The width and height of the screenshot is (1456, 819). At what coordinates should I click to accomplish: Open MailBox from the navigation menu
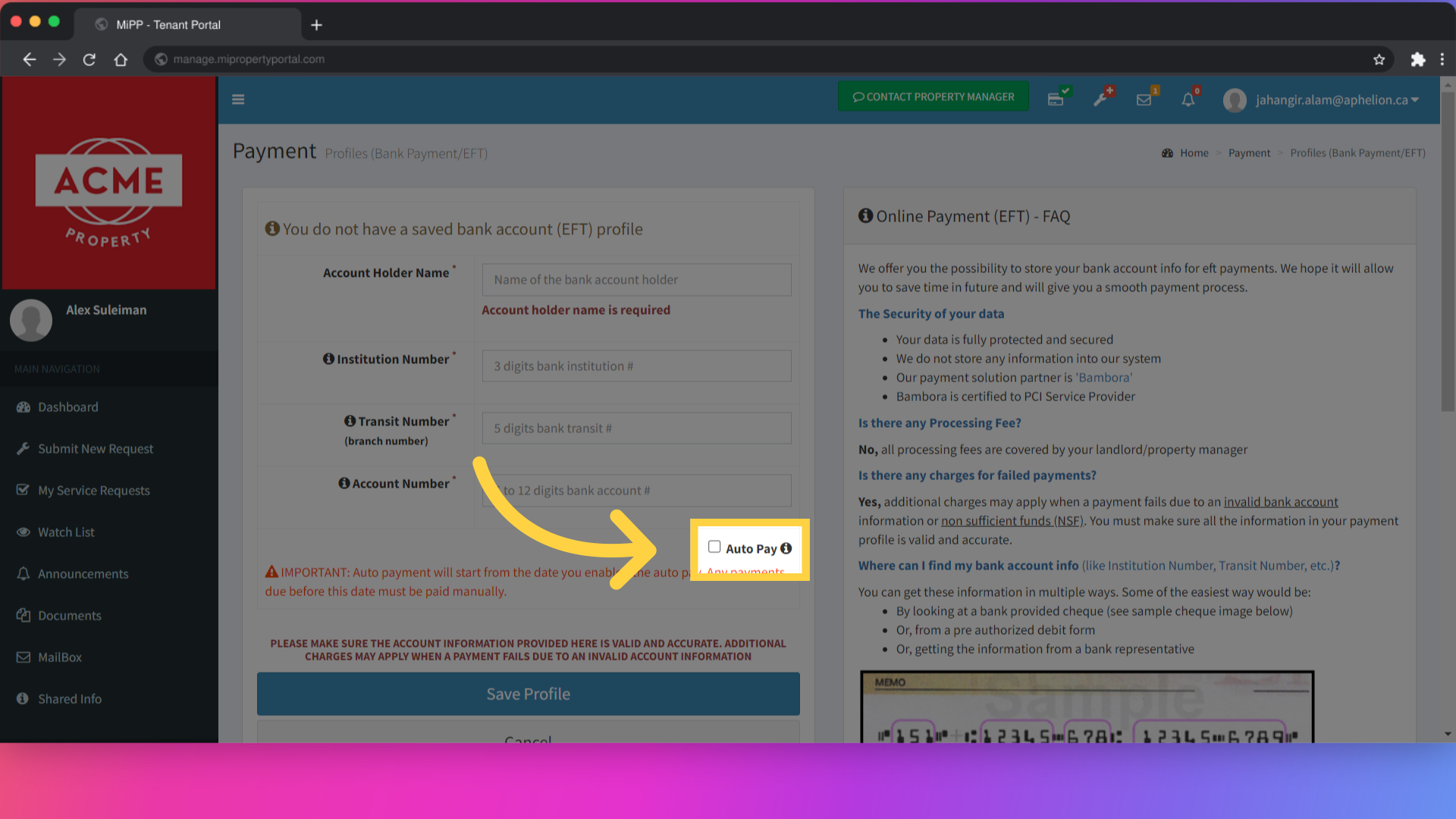click(60, 657)
